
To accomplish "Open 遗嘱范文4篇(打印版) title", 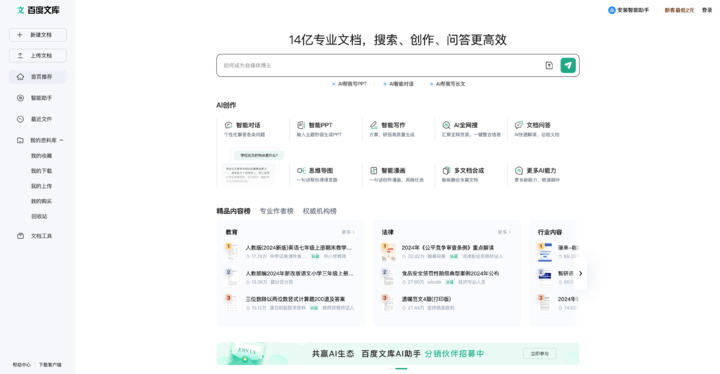I will pos(427,299).
